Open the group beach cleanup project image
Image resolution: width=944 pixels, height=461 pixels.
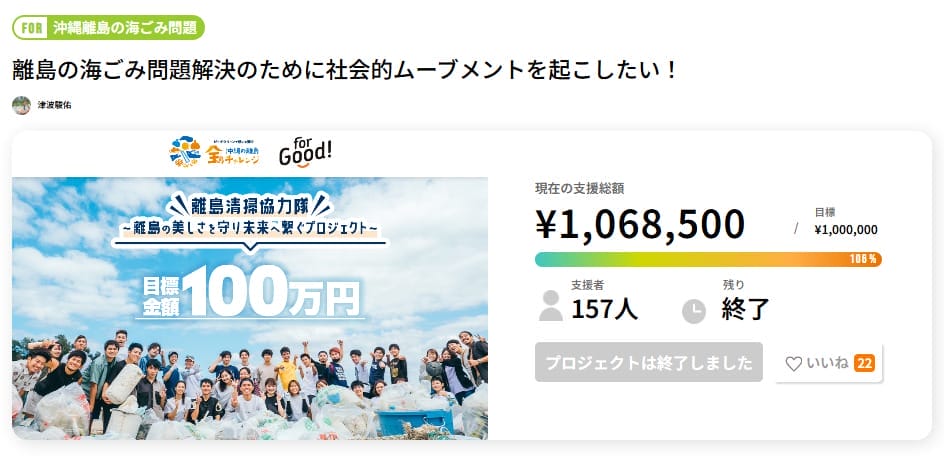pos(250,310)
